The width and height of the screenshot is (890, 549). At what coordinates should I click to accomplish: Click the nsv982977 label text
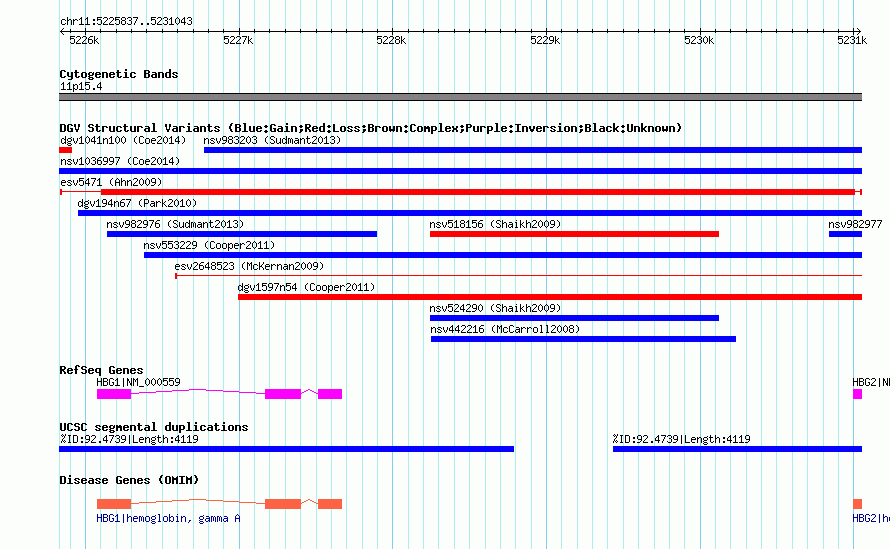point(855,224)
